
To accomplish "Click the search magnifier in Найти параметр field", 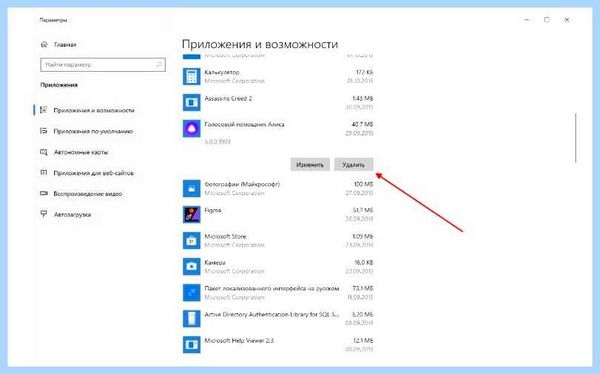I will (159, 65).
